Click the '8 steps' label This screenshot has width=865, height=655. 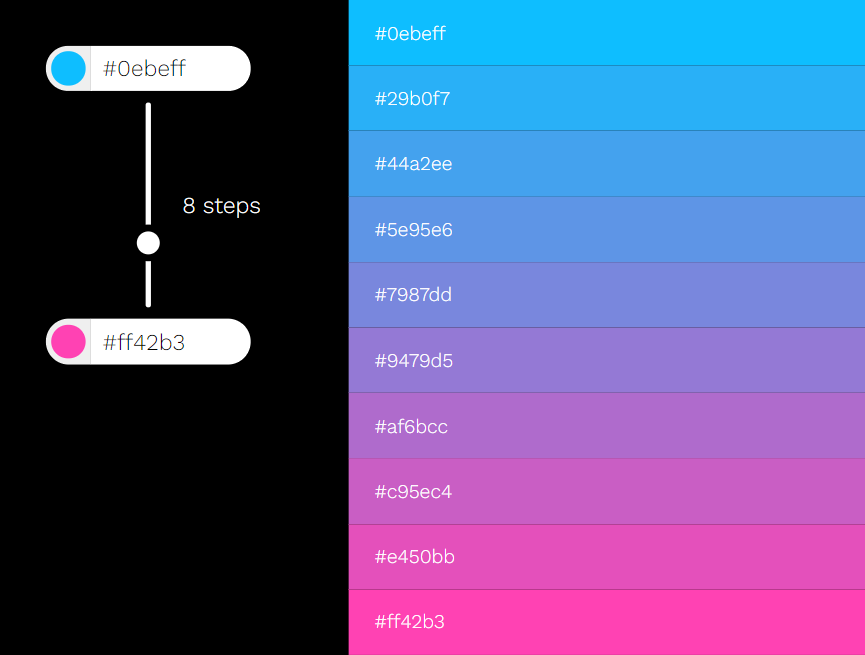click(x=221, y=206)
